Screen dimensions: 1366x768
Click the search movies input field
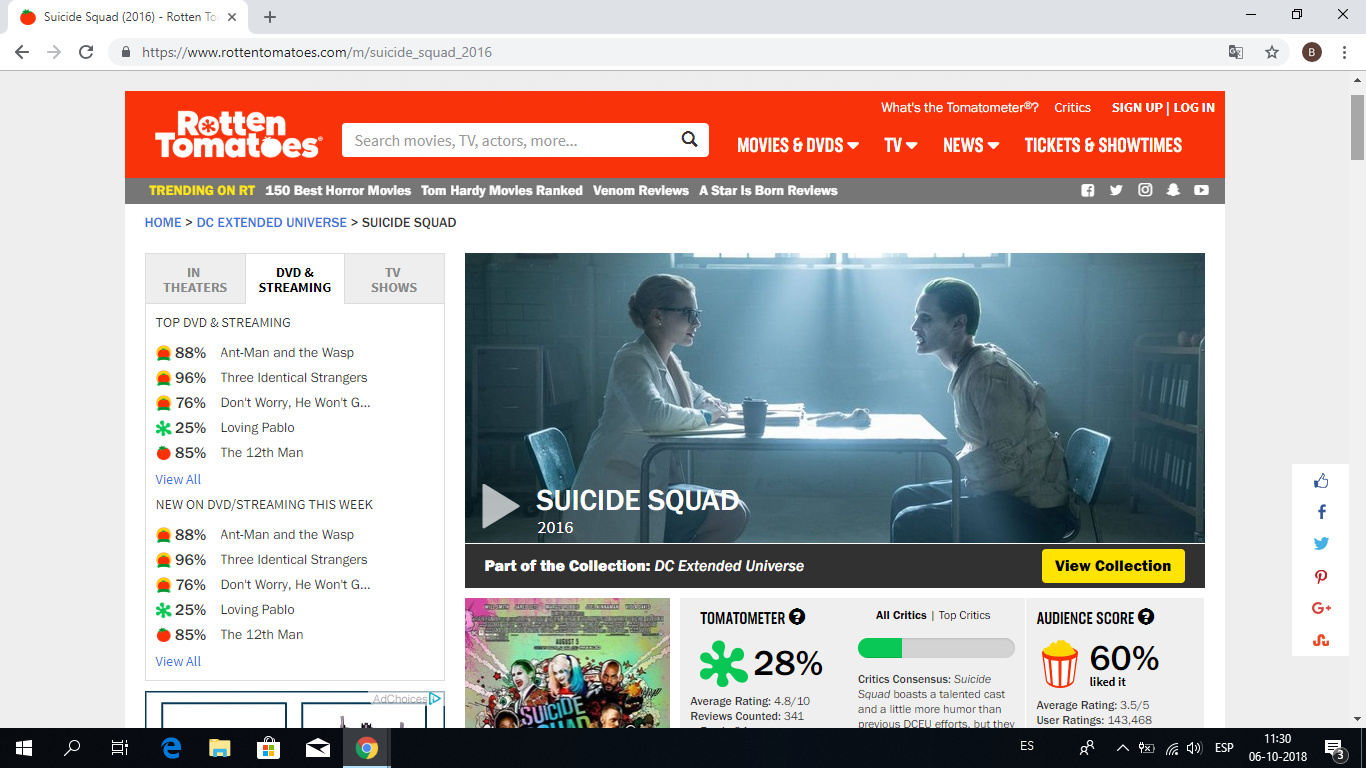click(510, 140)
